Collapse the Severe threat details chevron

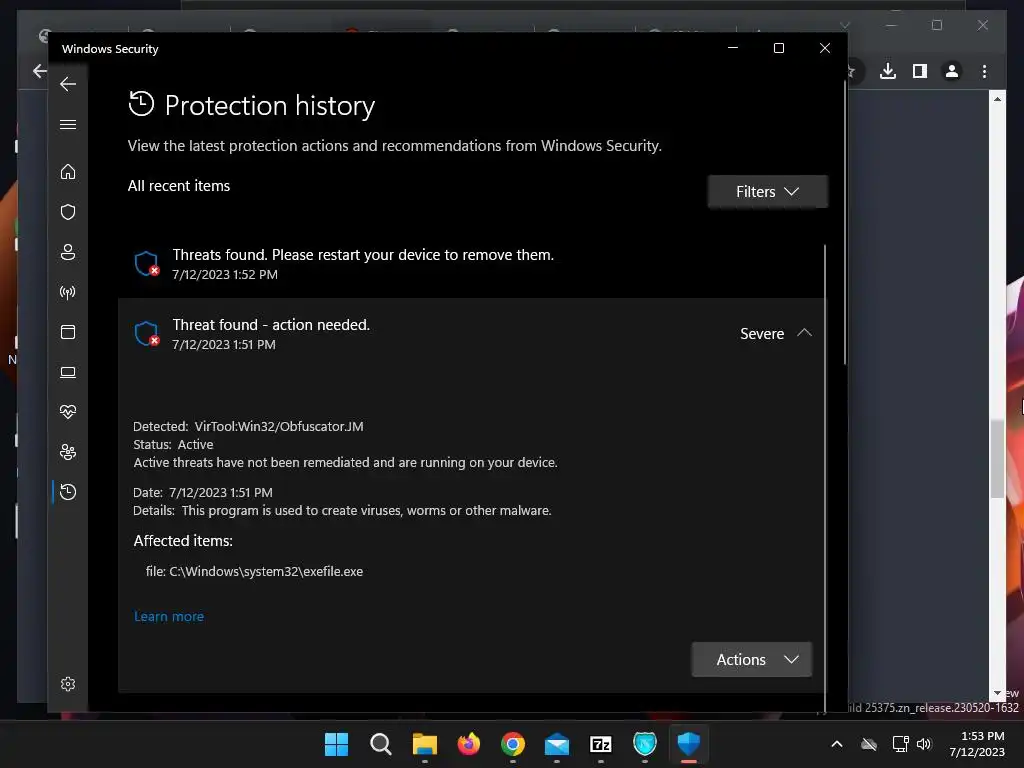point(805,333)
